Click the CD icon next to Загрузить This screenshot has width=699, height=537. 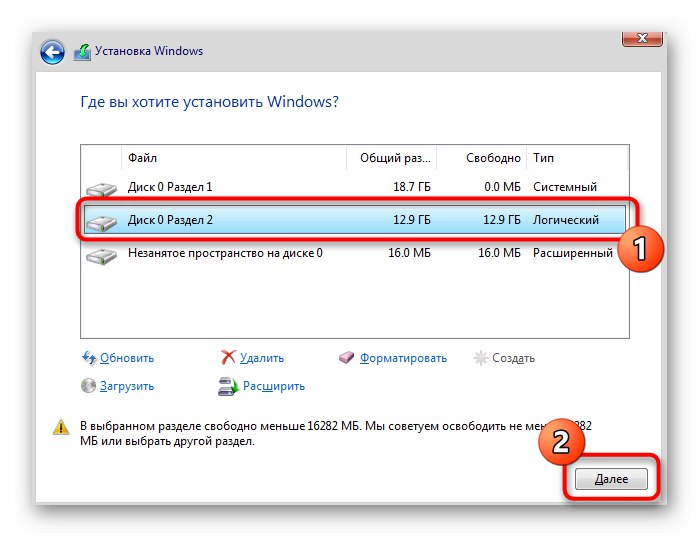coord(88,385)
